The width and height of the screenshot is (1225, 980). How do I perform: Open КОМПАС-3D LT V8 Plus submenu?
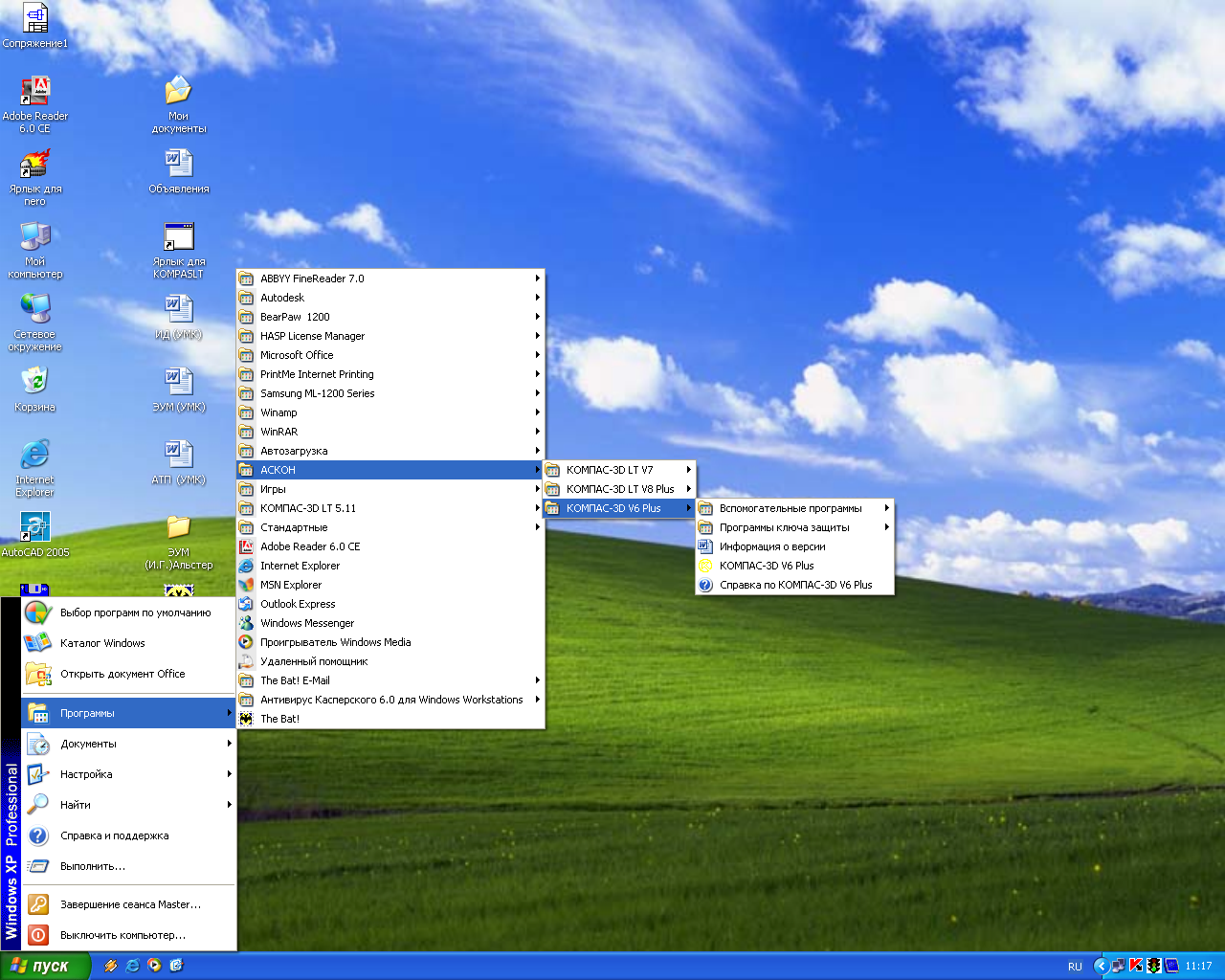tap(619, 489)
